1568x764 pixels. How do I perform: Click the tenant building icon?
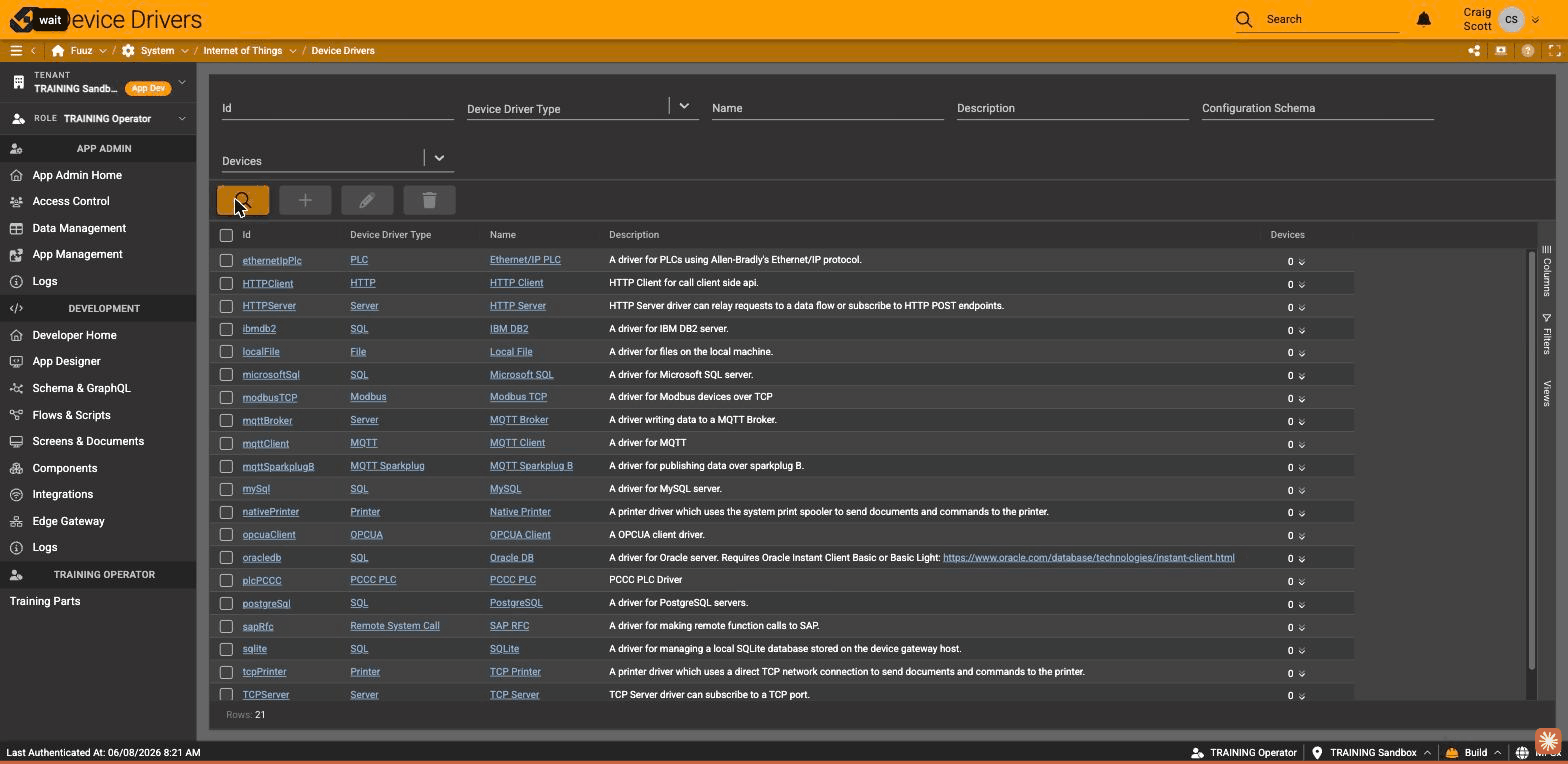[18, 82]
